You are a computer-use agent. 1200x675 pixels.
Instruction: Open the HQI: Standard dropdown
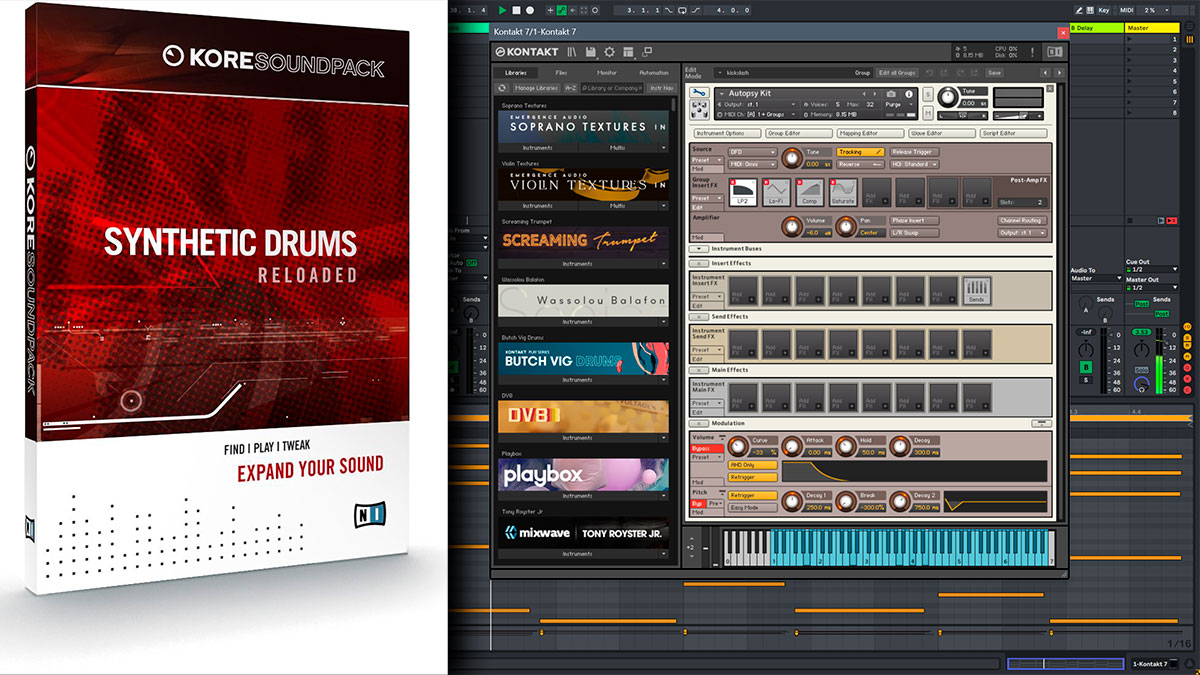(x=915, y=164)
